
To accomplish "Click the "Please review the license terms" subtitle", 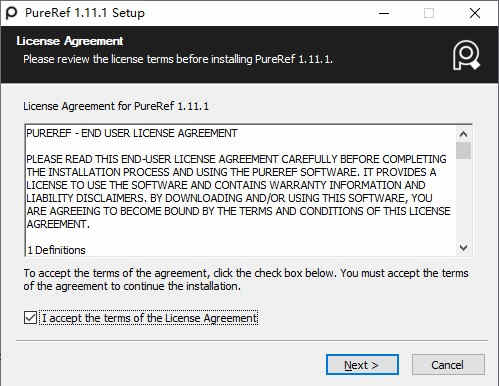I will [178, 59].
